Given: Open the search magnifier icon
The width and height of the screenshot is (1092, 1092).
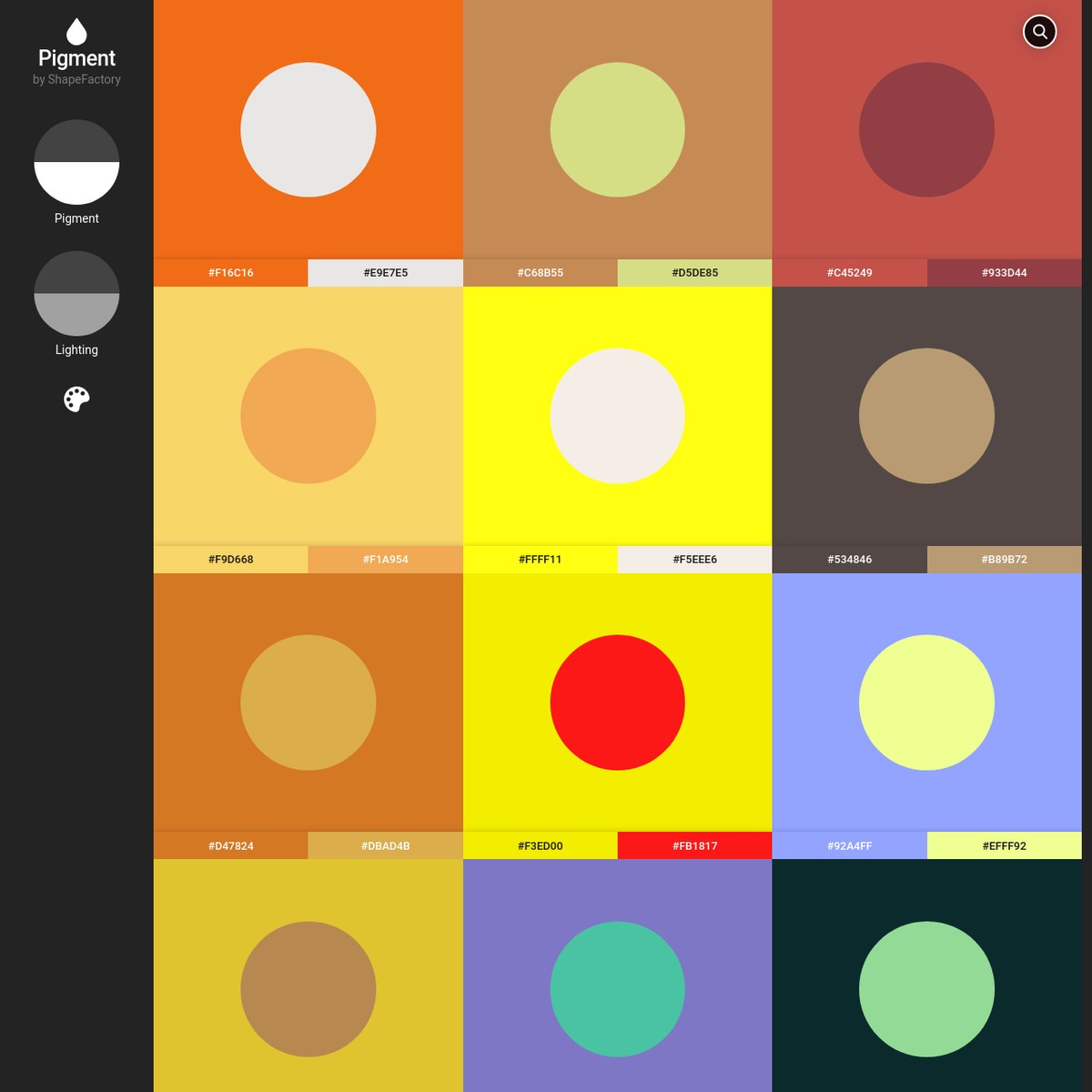Looking at the screenshot, I should click(x=1039, y=31).
